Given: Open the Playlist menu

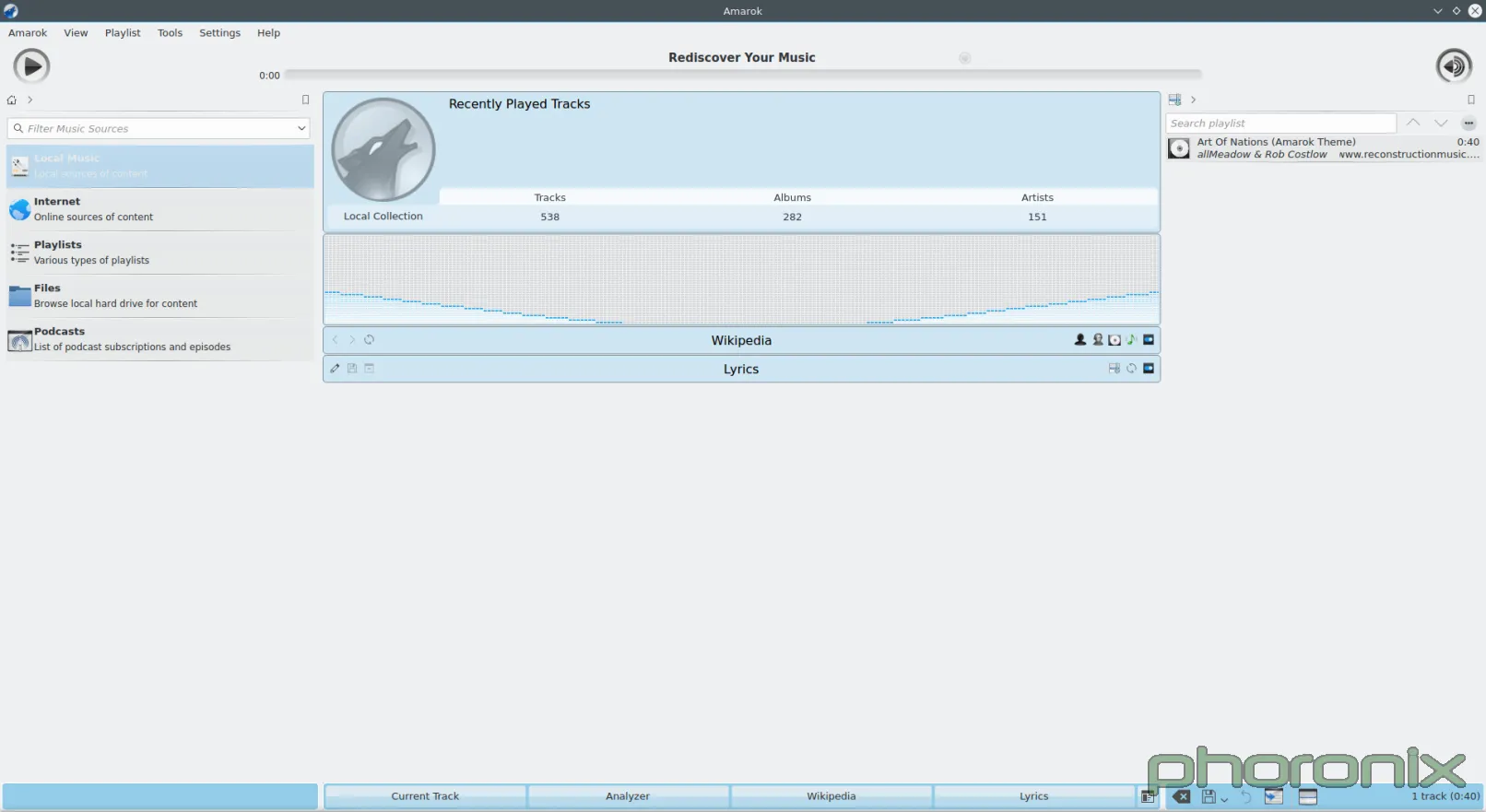Looking at the screenshot, I should (x=123, y=33).
